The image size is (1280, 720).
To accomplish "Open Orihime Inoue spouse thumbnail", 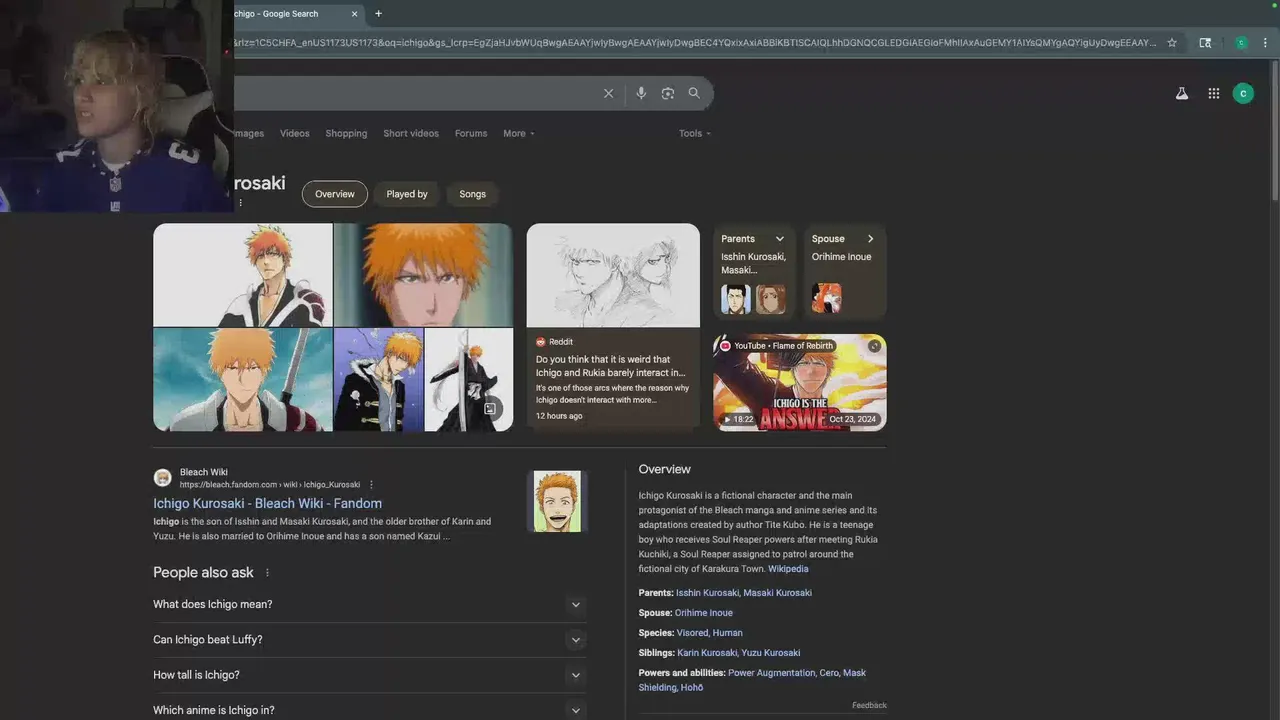I will [x=827, y=299].
